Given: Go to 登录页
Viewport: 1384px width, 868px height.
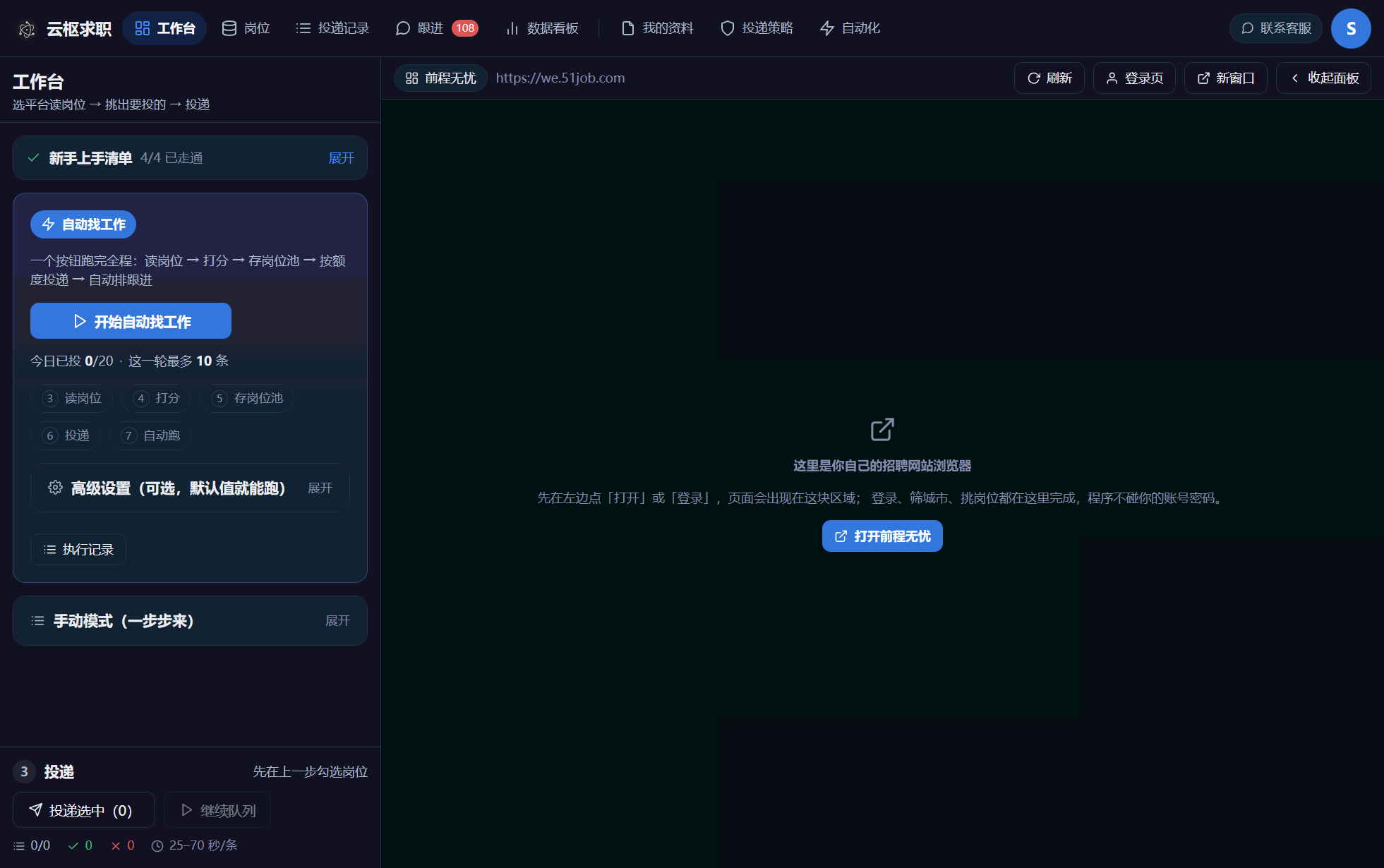Looking at the screenshot, I should [1134, 78].
